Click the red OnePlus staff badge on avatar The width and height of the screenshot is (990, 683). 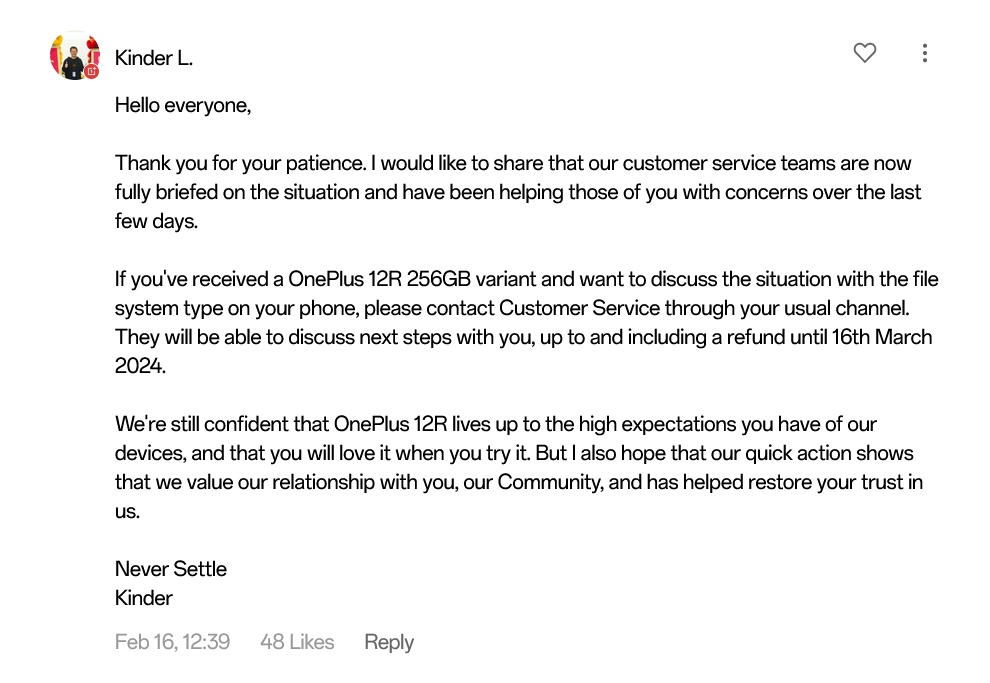(x=92, y=71)
